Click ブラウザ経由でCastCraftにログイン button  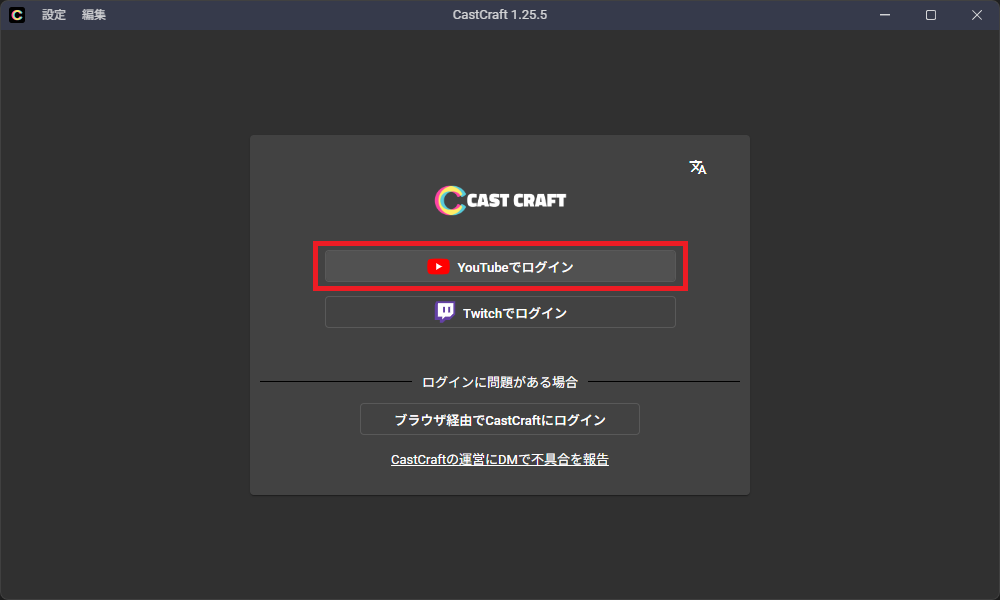[x=500, y=420]
